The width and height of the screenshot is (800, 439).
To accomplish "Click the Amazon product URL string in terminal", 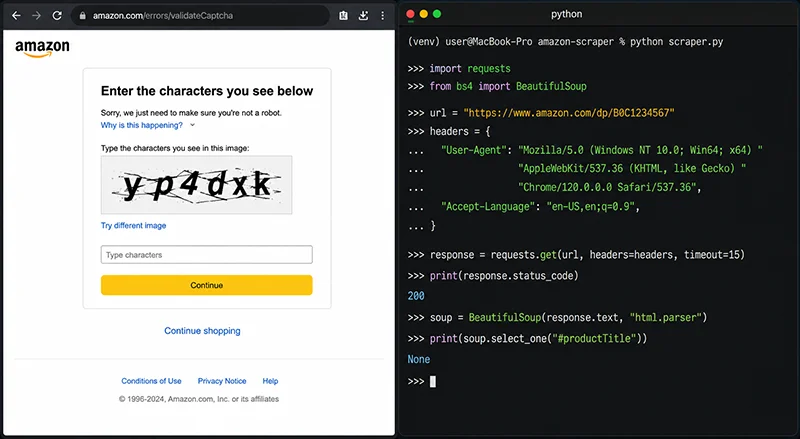I will coord(569,113).
